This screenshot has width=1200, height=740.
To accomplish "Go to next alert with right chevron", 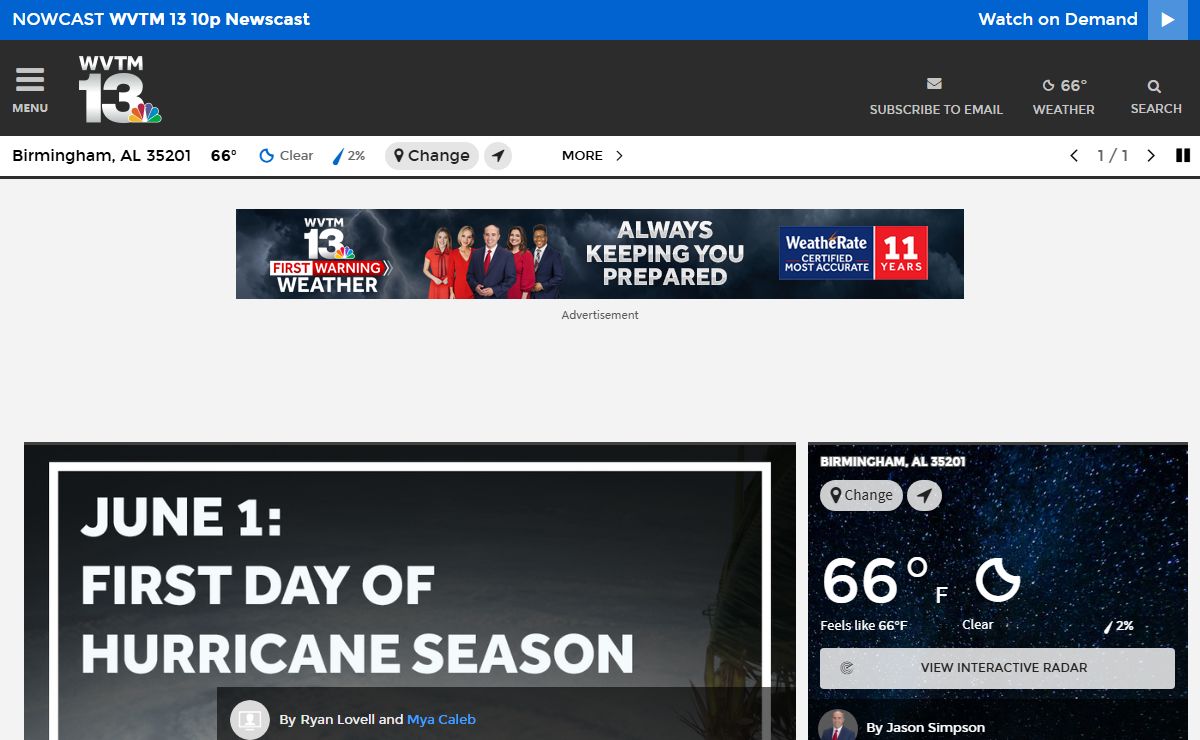I will [x=1151, y=156].
